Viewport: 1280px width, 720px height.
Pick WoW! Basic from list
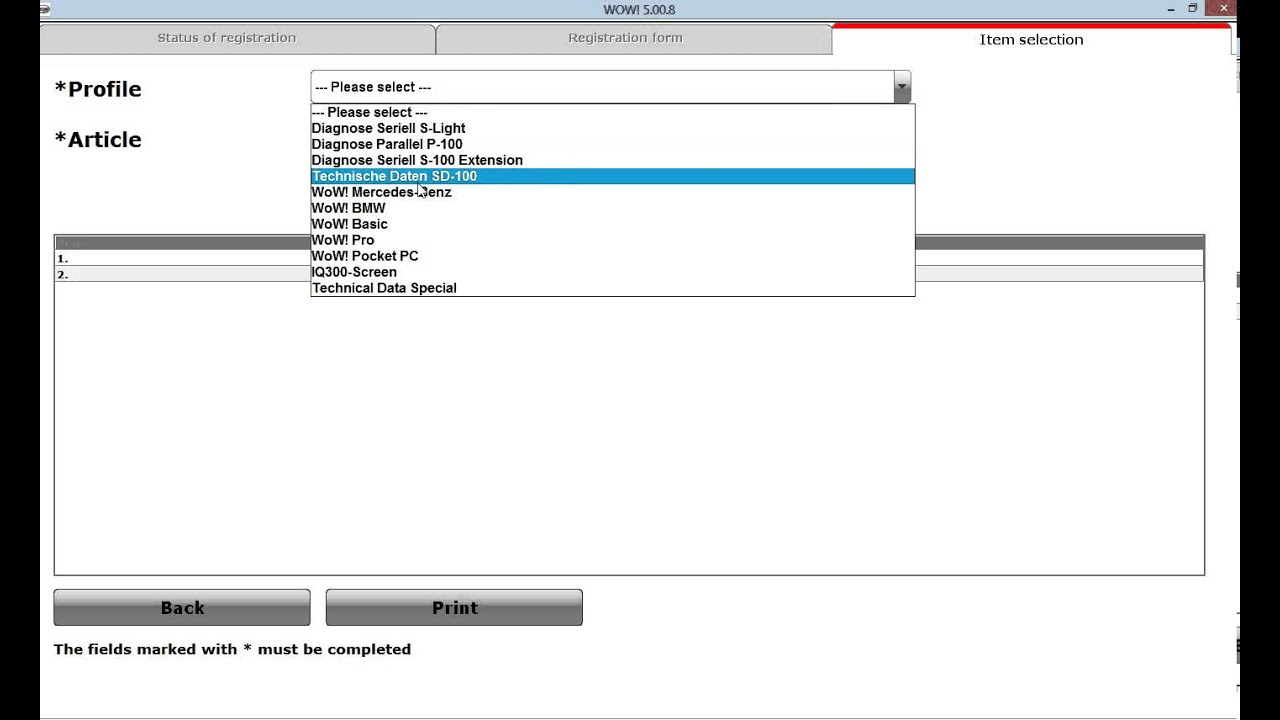pyautogui.click(x=613, y=224)
